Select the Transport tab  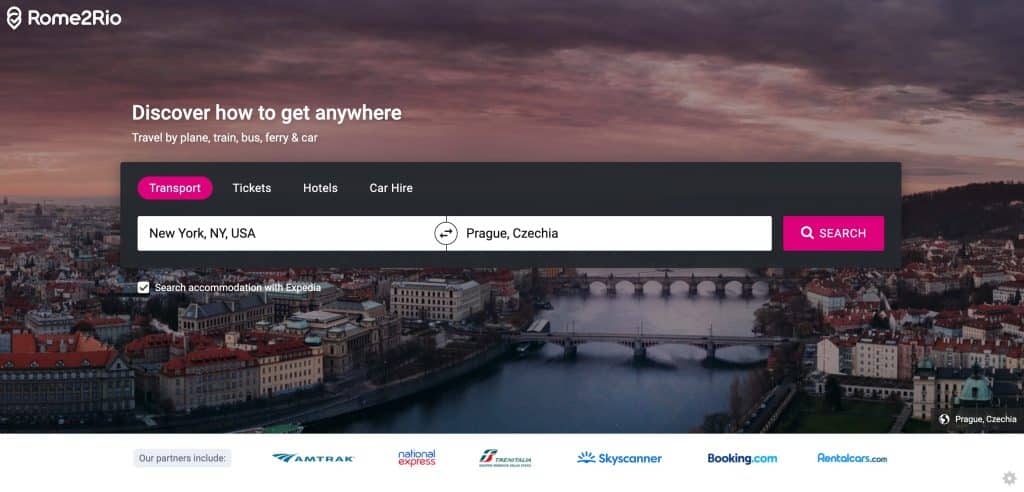tap(175, 188)
